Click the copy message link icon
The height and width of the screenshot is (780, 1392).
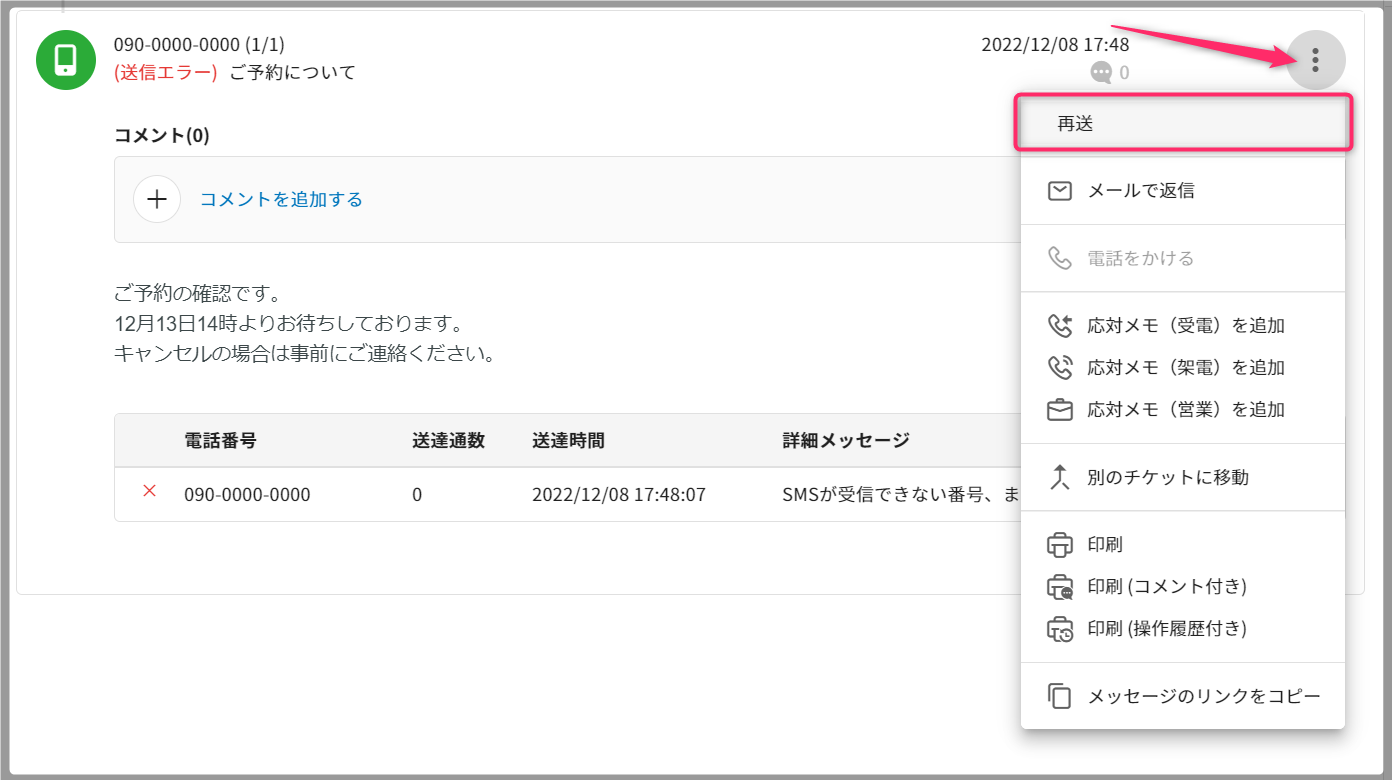[1060, 696]
